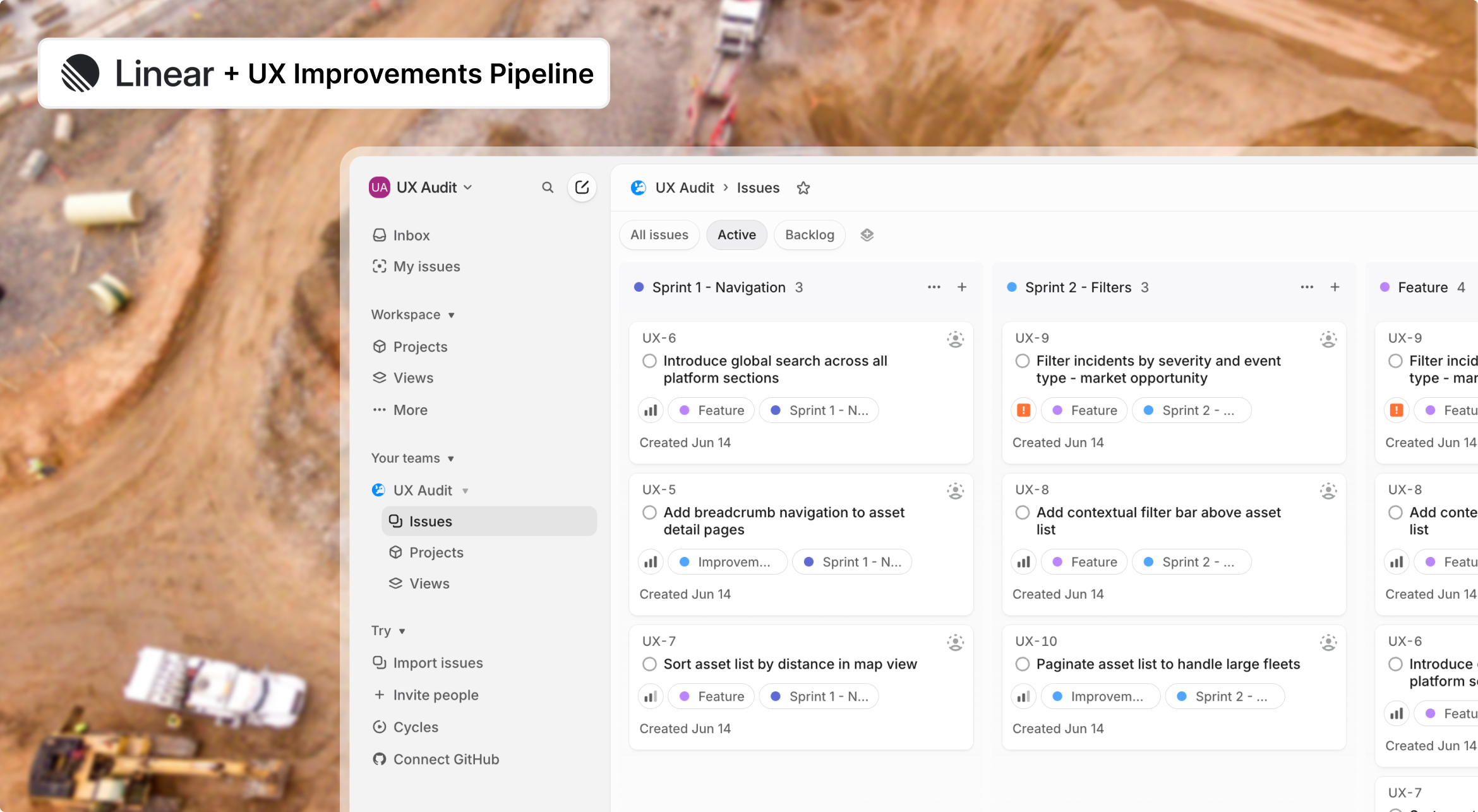Favorite the Issues view with the star
Viewport: 1478px width, 812px height.
coord(803,188)
